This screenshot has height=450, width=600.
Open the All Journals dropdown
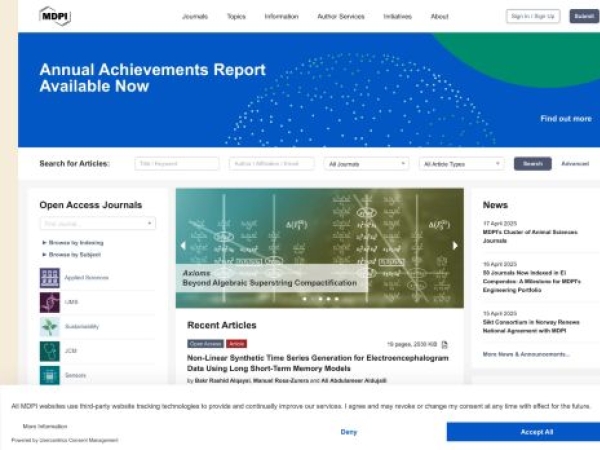pos(366,164)
